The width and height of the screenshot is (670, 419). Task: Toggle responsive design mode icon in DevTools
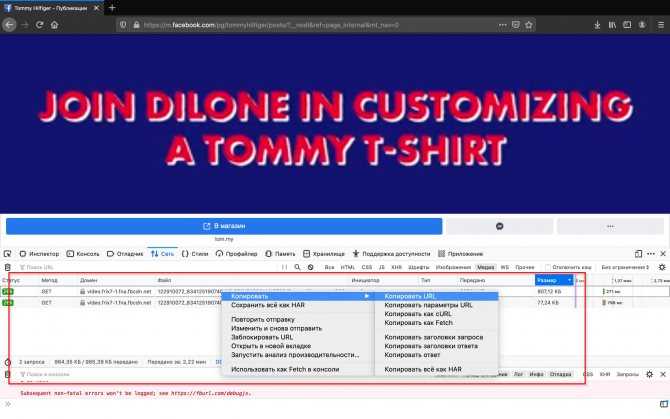[x=638, y=254]
